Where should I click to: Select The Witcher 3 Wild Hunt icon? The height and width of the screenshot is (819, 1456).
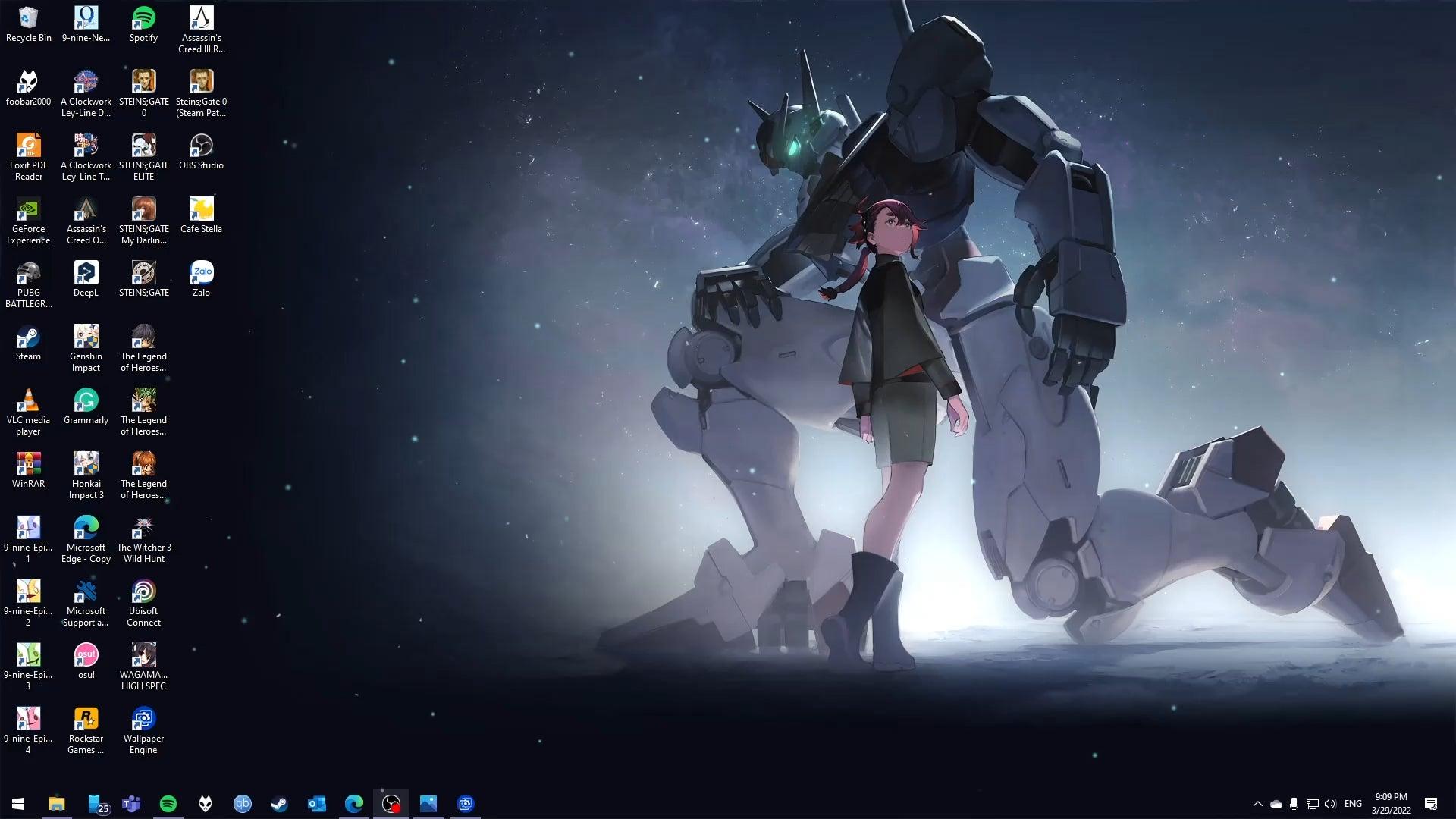pyautogui.click(x=143, y=539)
